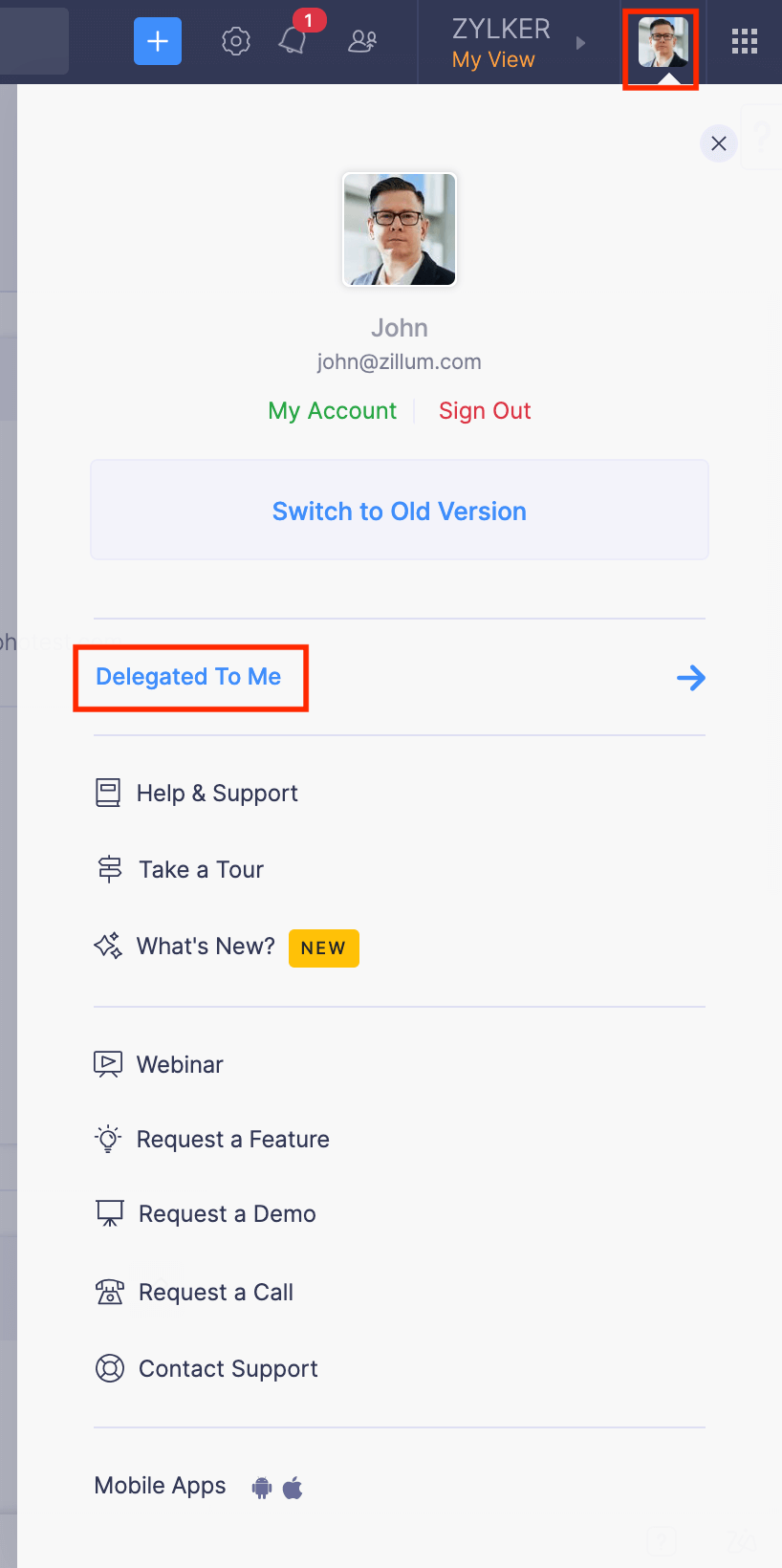The image size is (782, 1568).
Task: Get the iOS app via the Apple icon
Action: click(x=293, y=1487)
